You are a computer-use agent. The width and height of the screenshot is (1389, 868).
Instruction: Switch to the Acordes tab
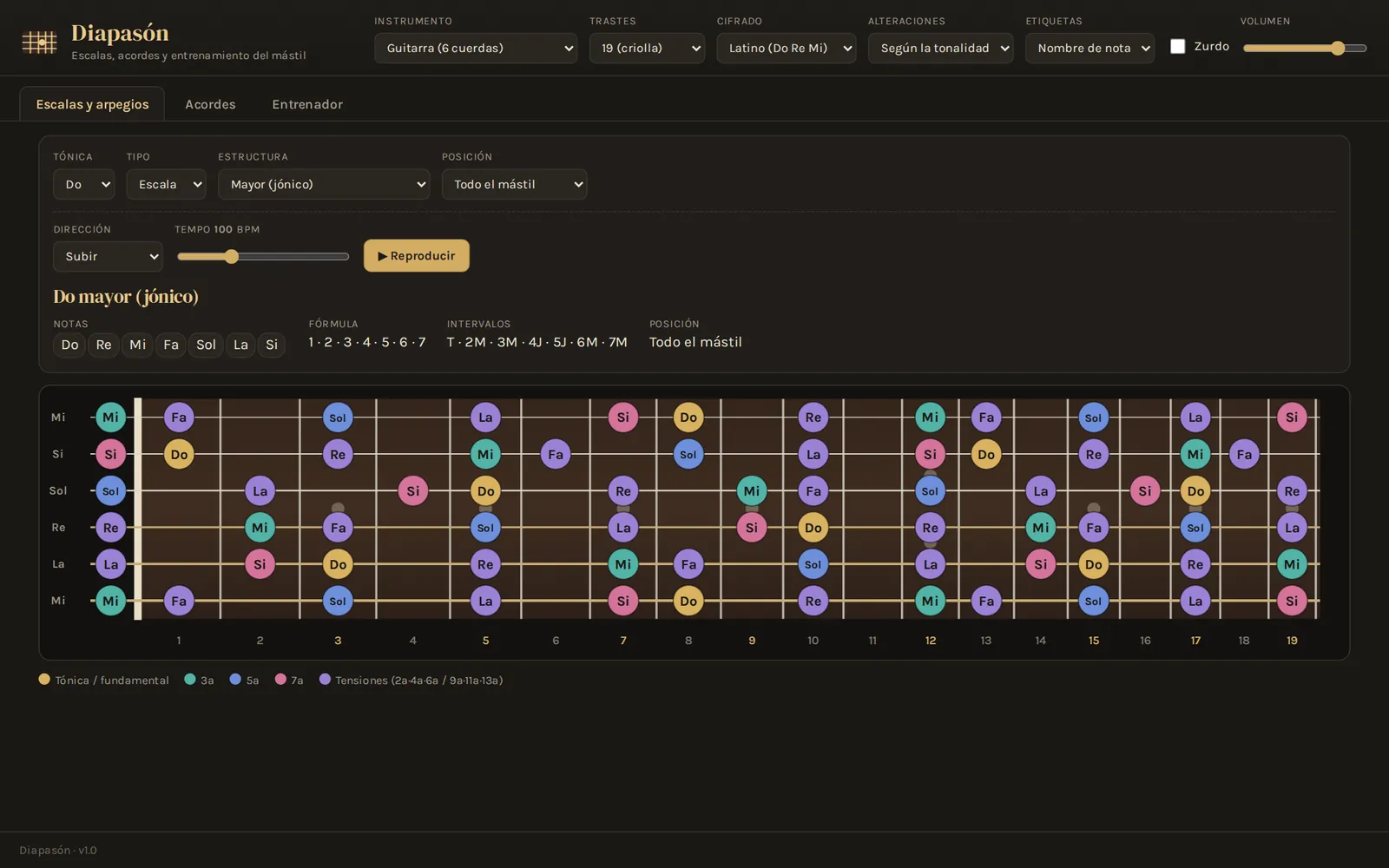click(x=210, y=104)
